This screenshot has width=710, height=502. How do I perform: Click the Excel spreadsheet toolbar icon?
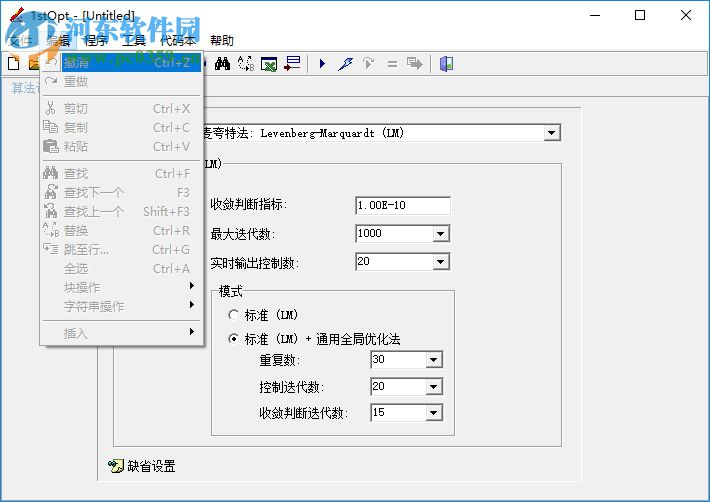coord(269,64)
